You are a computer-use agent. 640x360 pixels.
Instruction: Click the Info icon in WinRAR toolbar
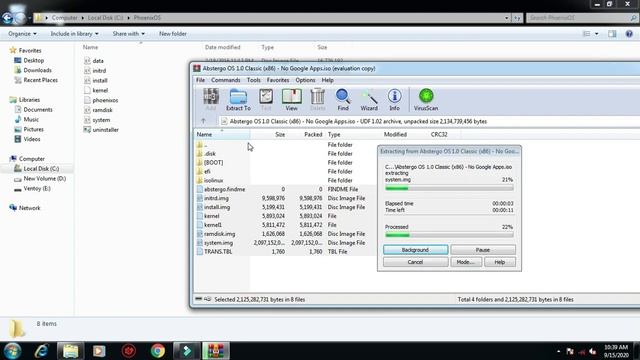[x=394, y=100]
